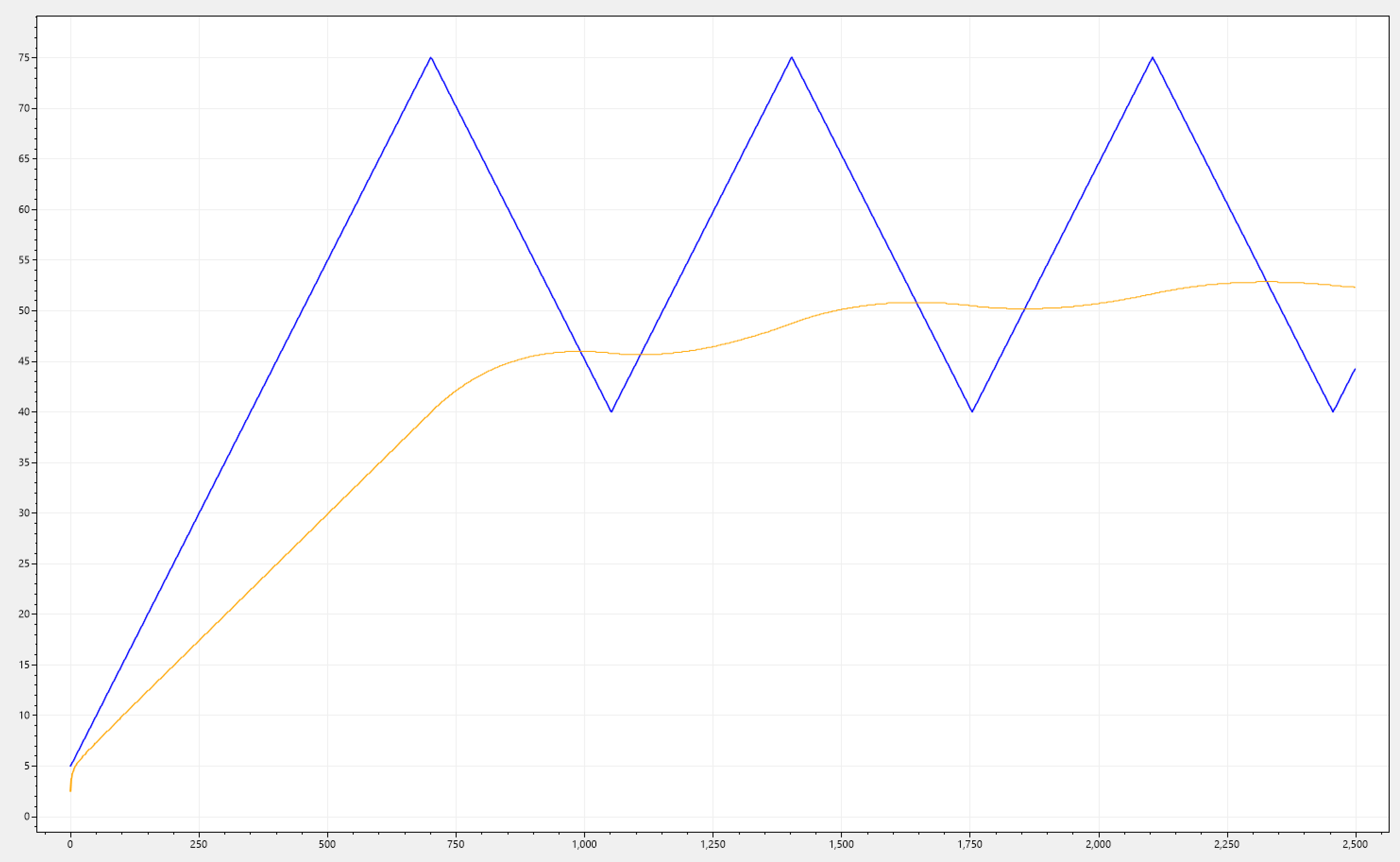This screenshot has width=1400, height=862.
Task: Click the x-axis label 750
Action: pyautogui.click(x=456, y=845)
